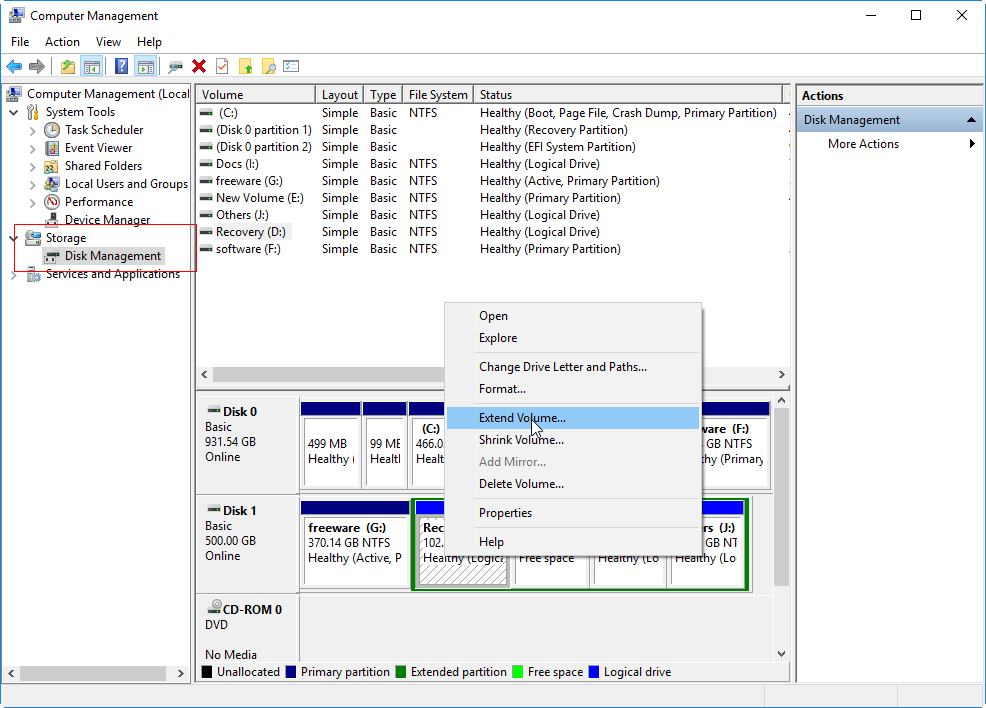Open the Action menu in menu bar
Image resolution: width=986 pixels, height=708 pixels.
coord(62,42)
